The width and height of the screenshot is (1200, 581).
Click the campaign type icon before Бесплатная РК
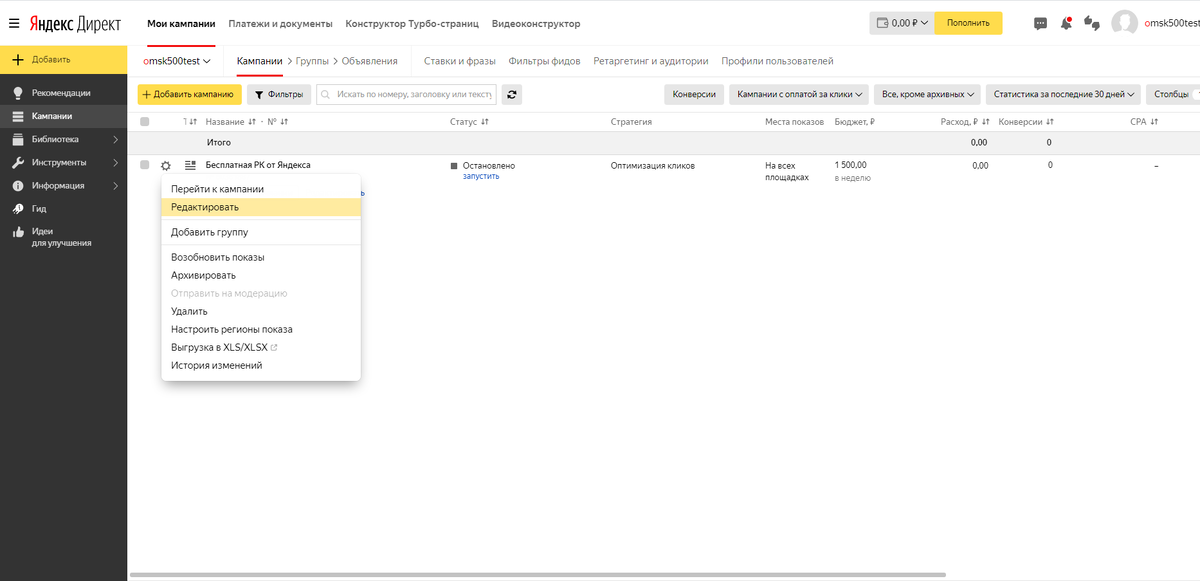[x=190, y=165]
